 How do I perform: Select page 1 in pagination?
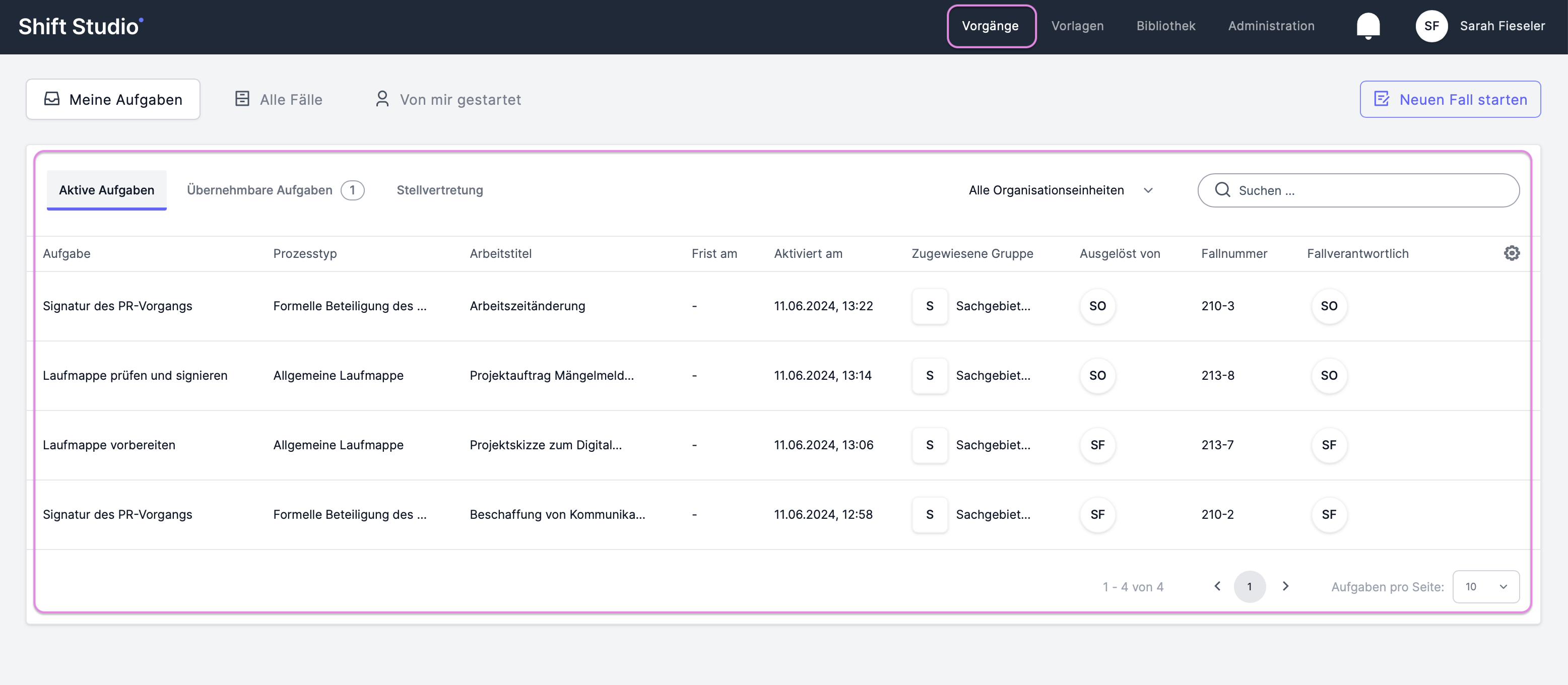click(x=1249, y=586)
